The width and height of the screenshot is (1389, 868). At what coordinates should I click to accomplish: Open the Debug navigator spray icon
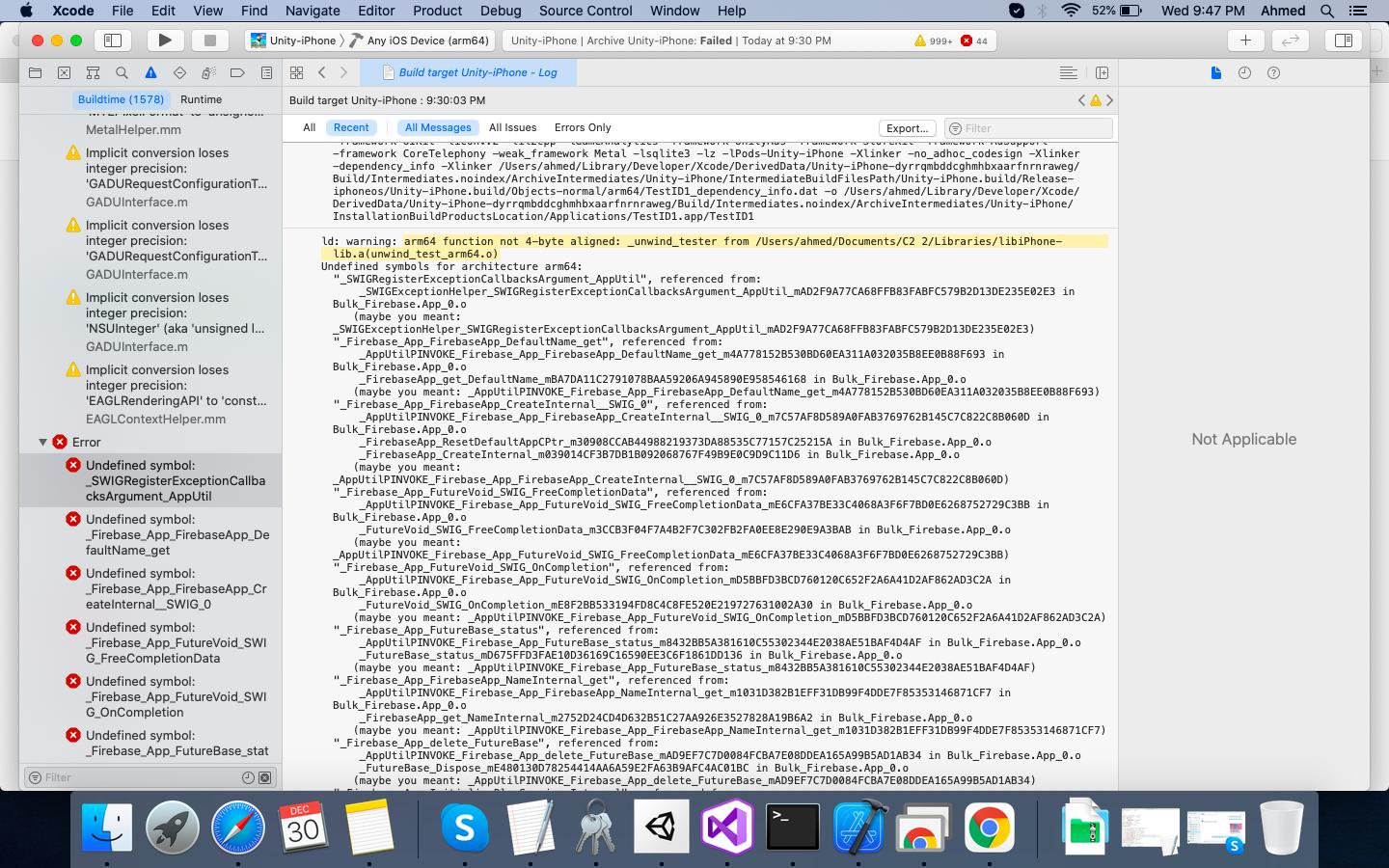pyautogui.click(x=208, y=72)
